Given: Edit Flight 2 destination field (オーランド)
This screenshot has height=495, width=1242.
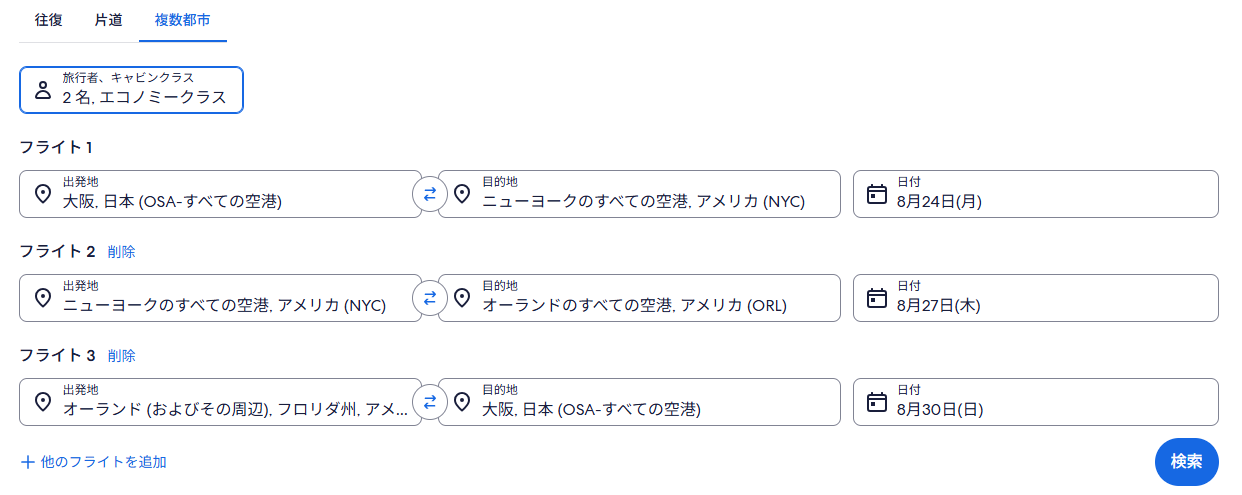Looking at the screenshot, I should 643,298.
